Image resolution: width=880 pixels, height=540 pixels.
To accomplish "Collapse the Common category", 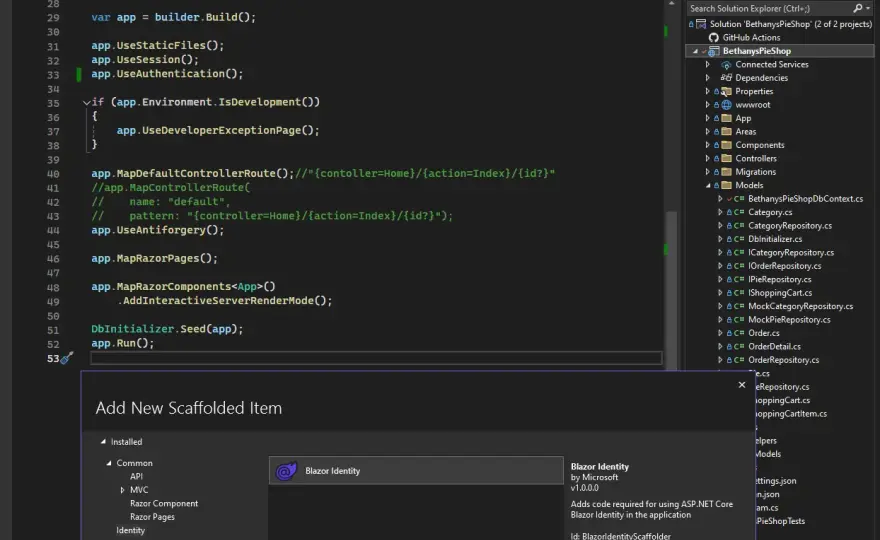I will 109,463.
